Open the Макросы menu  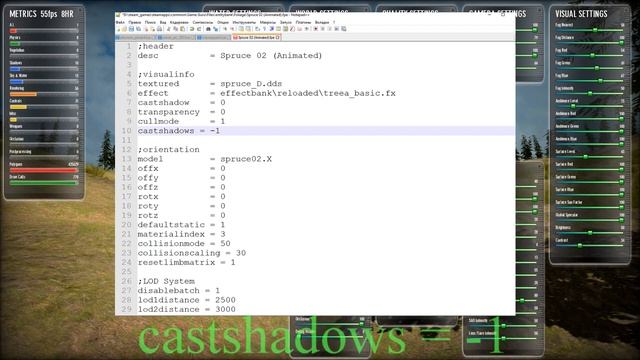[268, 22]
